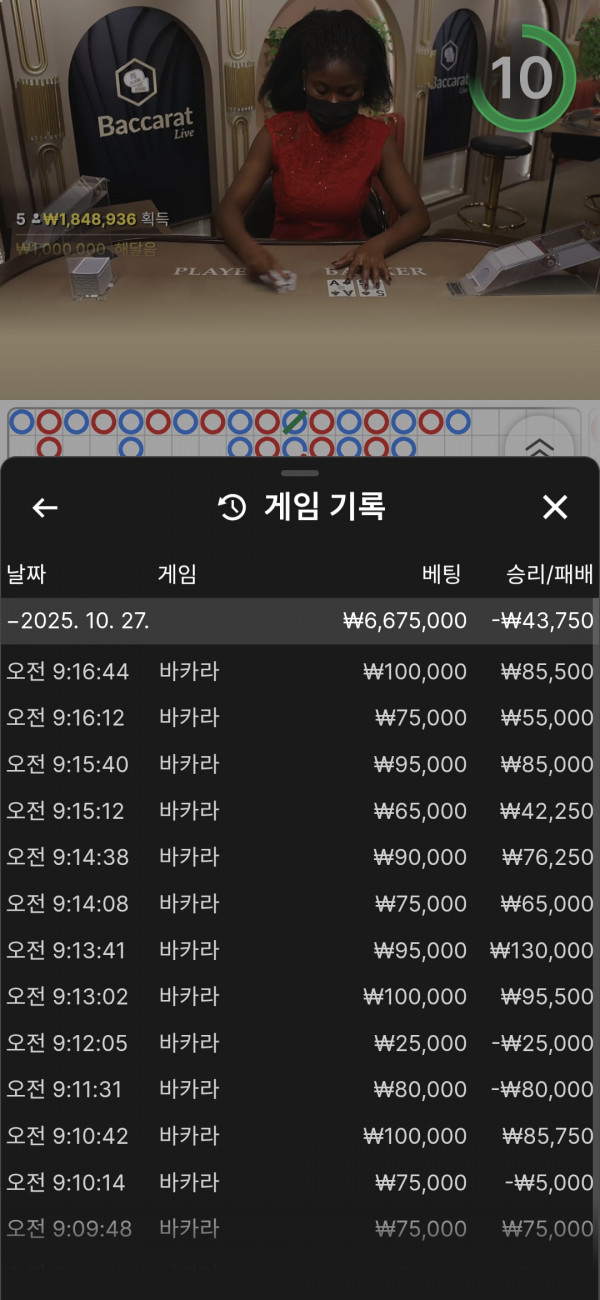600x1300 pixels.
Task: Tap the drag handle atop the history panel
Action: pos(300,472)
